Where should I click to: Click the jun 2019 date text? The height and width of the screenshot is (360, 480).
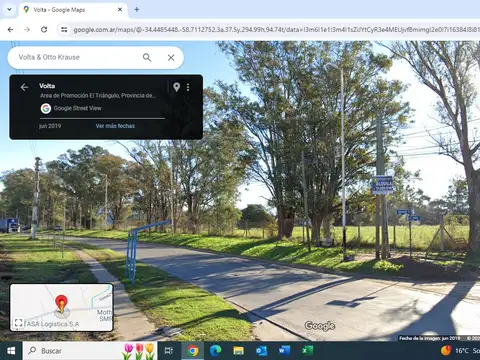(x=50, y=126)
